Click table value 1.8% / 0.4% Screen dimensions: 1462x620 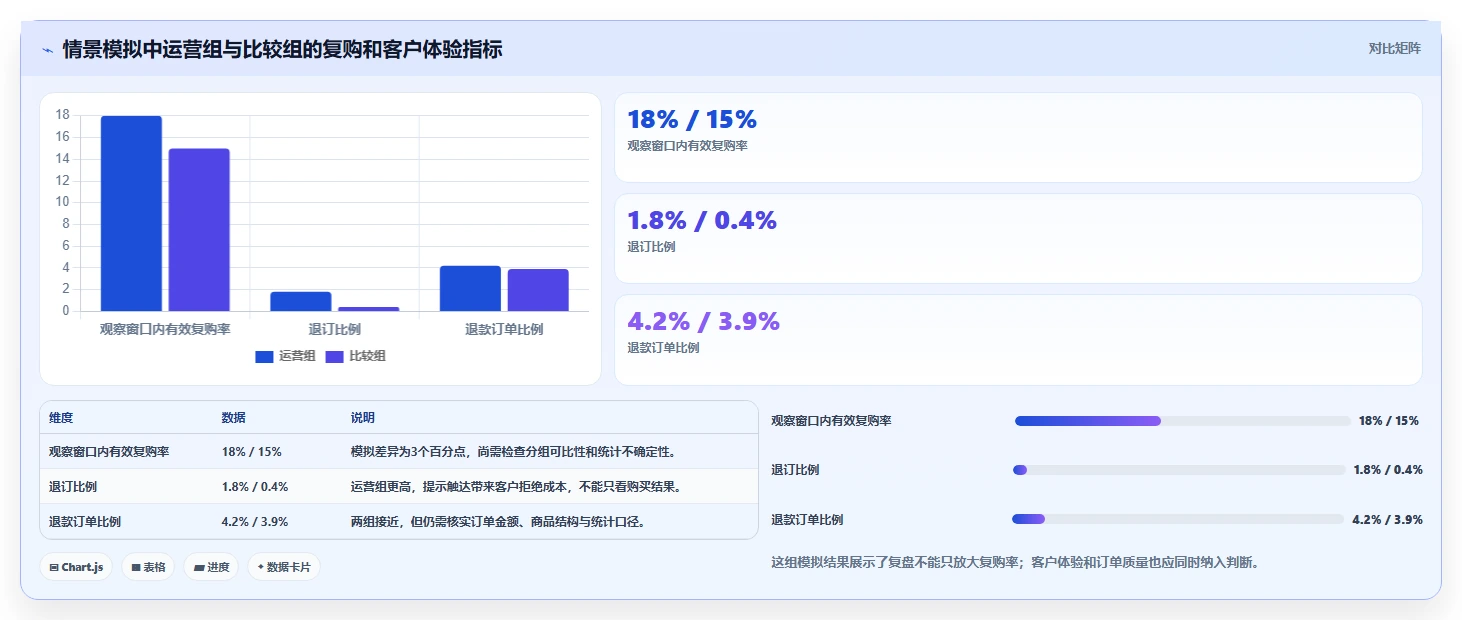point(255,487)
